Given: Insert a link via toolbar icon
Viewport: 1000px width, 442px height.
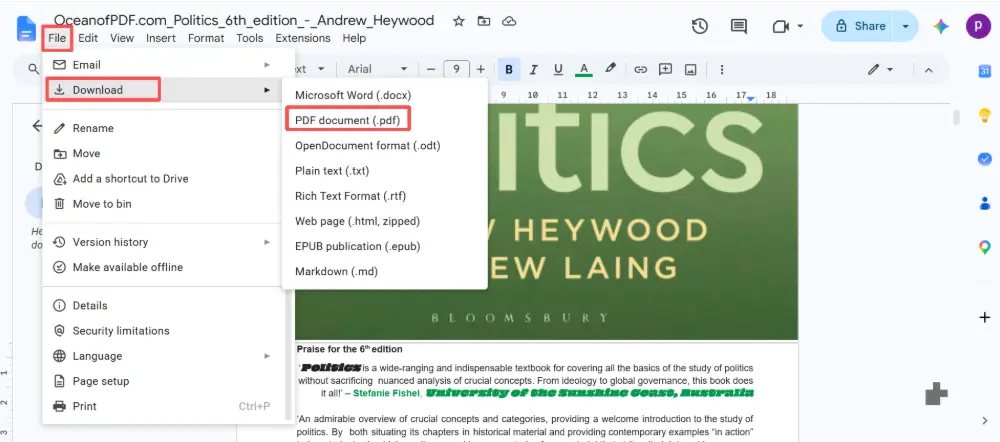Looking at the screenshot, I should pyautogui.click(x=640, y=70).
